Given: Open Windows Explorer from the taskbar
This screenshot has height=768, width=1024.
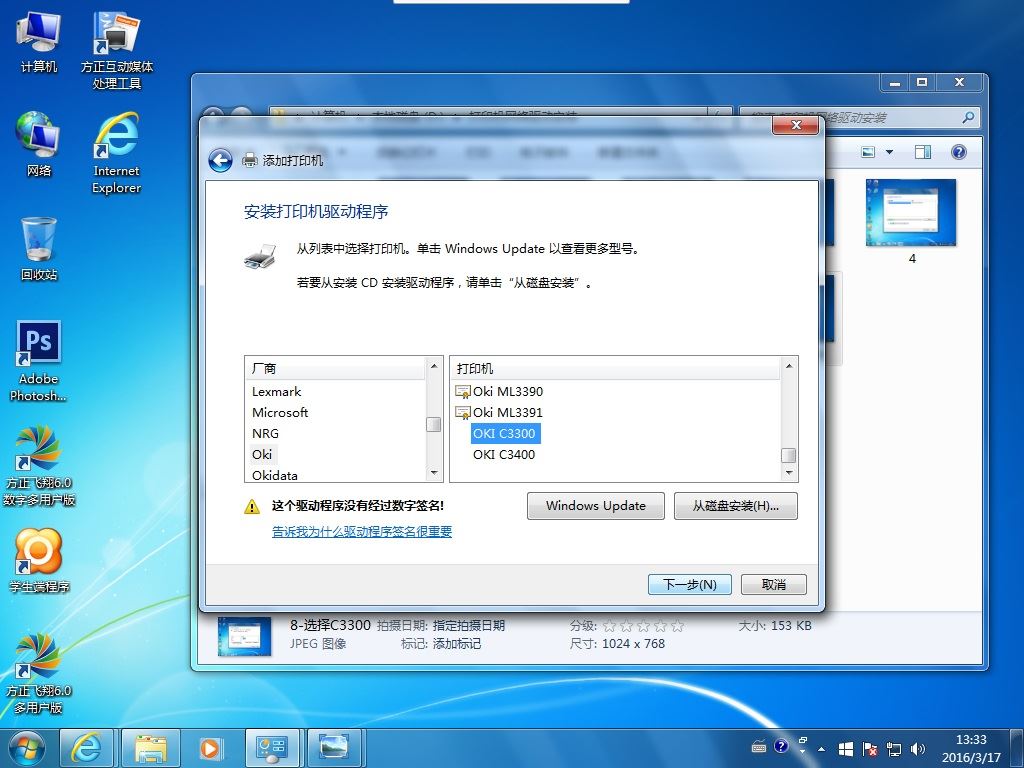Looking at the screenshot, I should click(x=151, y=748).
